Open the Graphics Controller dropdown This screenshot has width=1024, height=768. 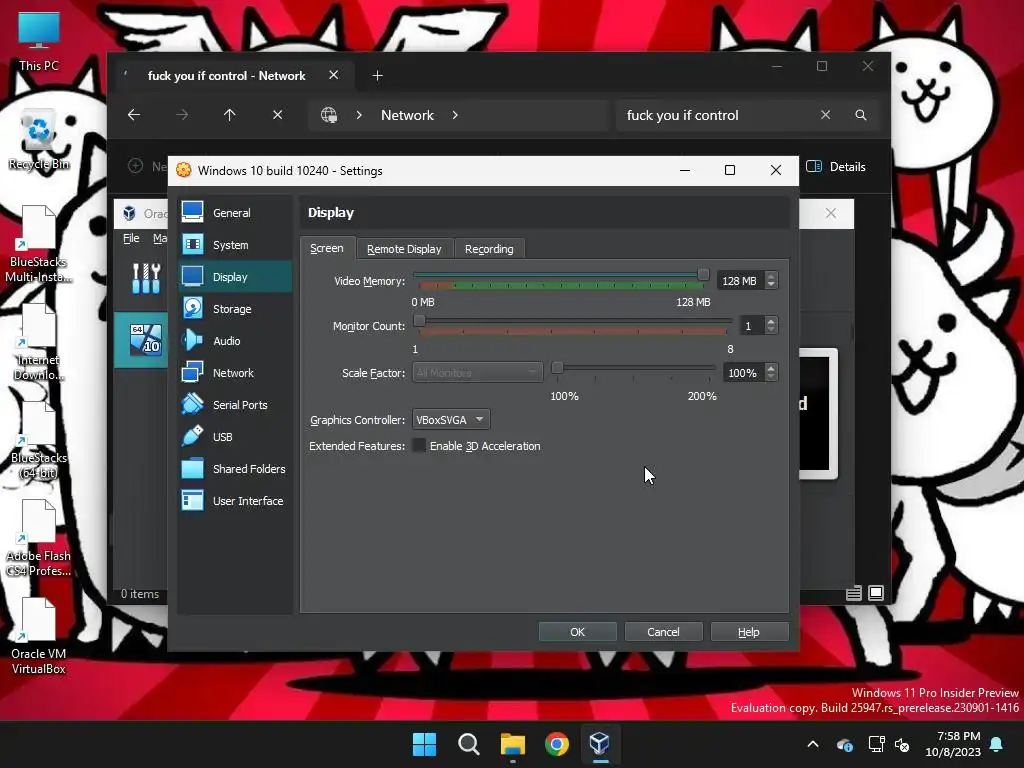tap(451, 420)
